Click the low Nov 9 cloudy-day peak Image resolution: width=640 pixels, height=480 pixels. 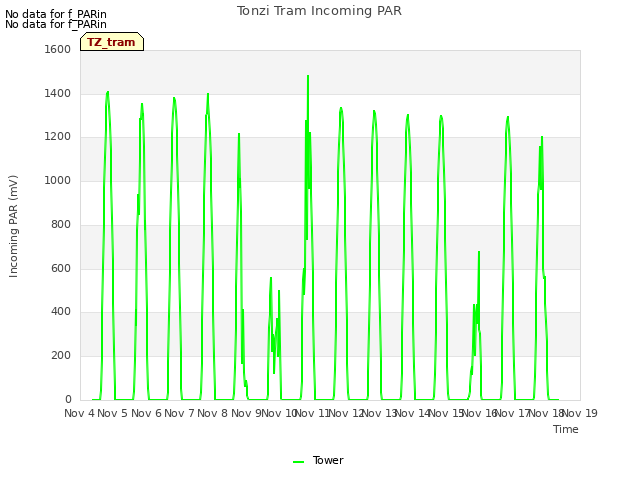pyautogui.click(x=271, y=278)
